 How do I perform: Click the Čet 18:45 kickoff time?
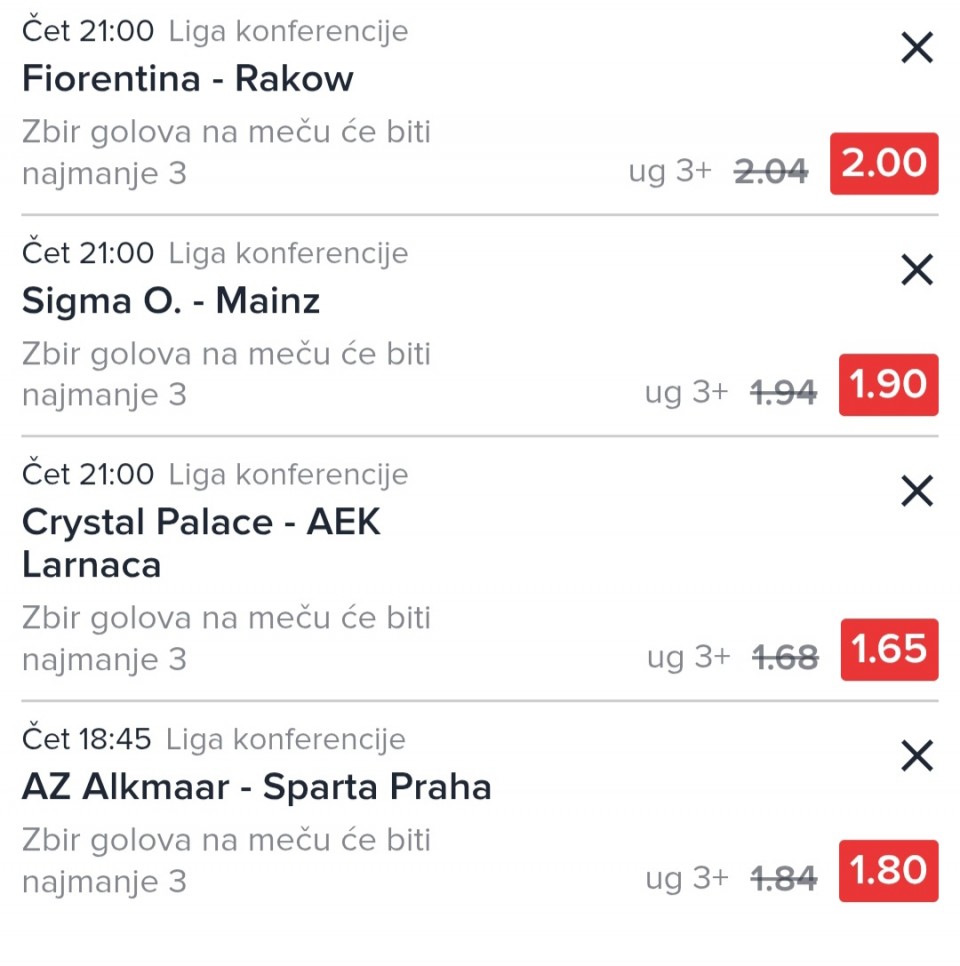[87, 739]
